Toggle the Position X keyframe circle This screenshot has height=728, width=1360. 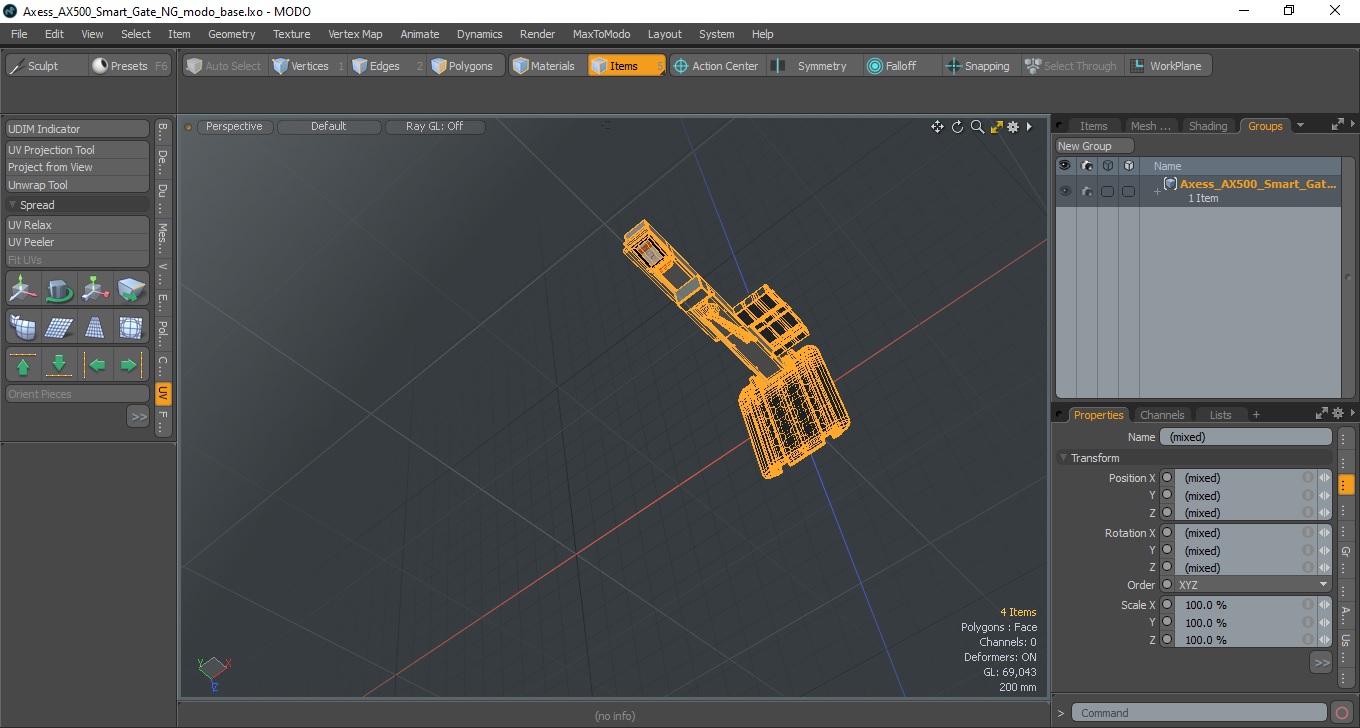pos(1167,478)
